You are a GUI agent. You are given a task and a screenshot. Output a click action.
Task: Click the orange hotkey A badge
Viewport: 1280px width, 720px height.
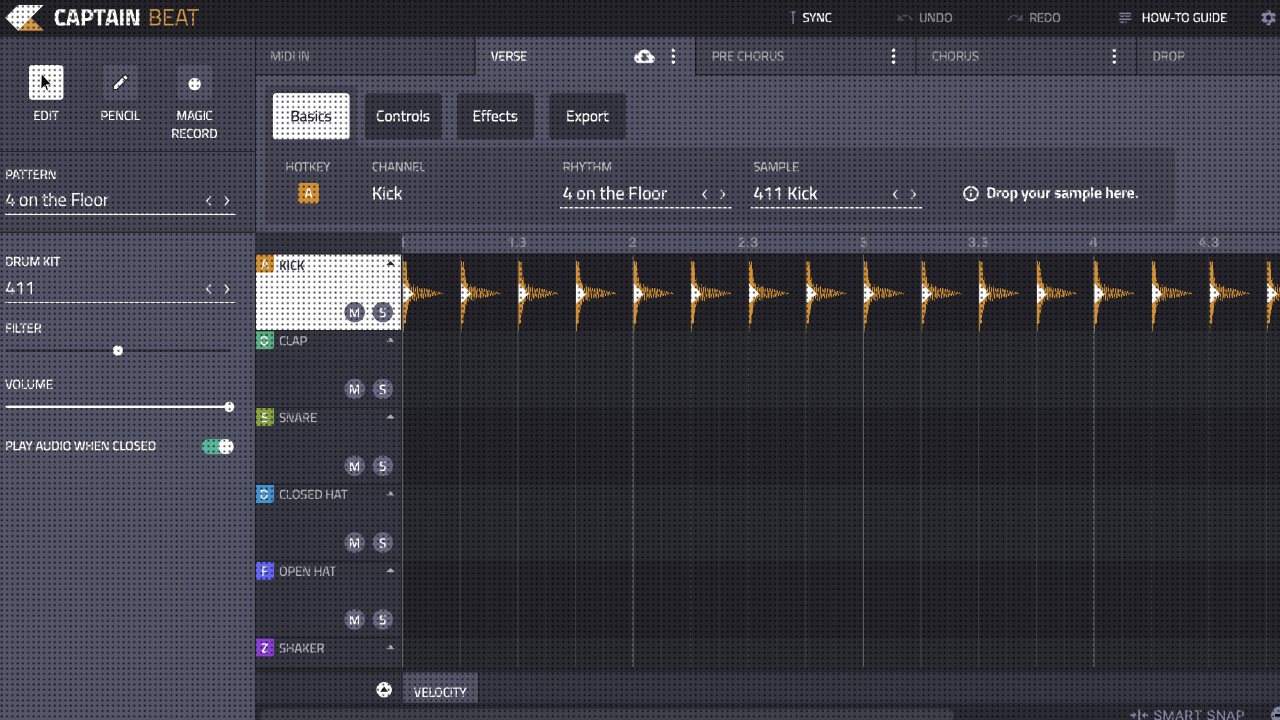pyautogui.click(x=308, y=193)
